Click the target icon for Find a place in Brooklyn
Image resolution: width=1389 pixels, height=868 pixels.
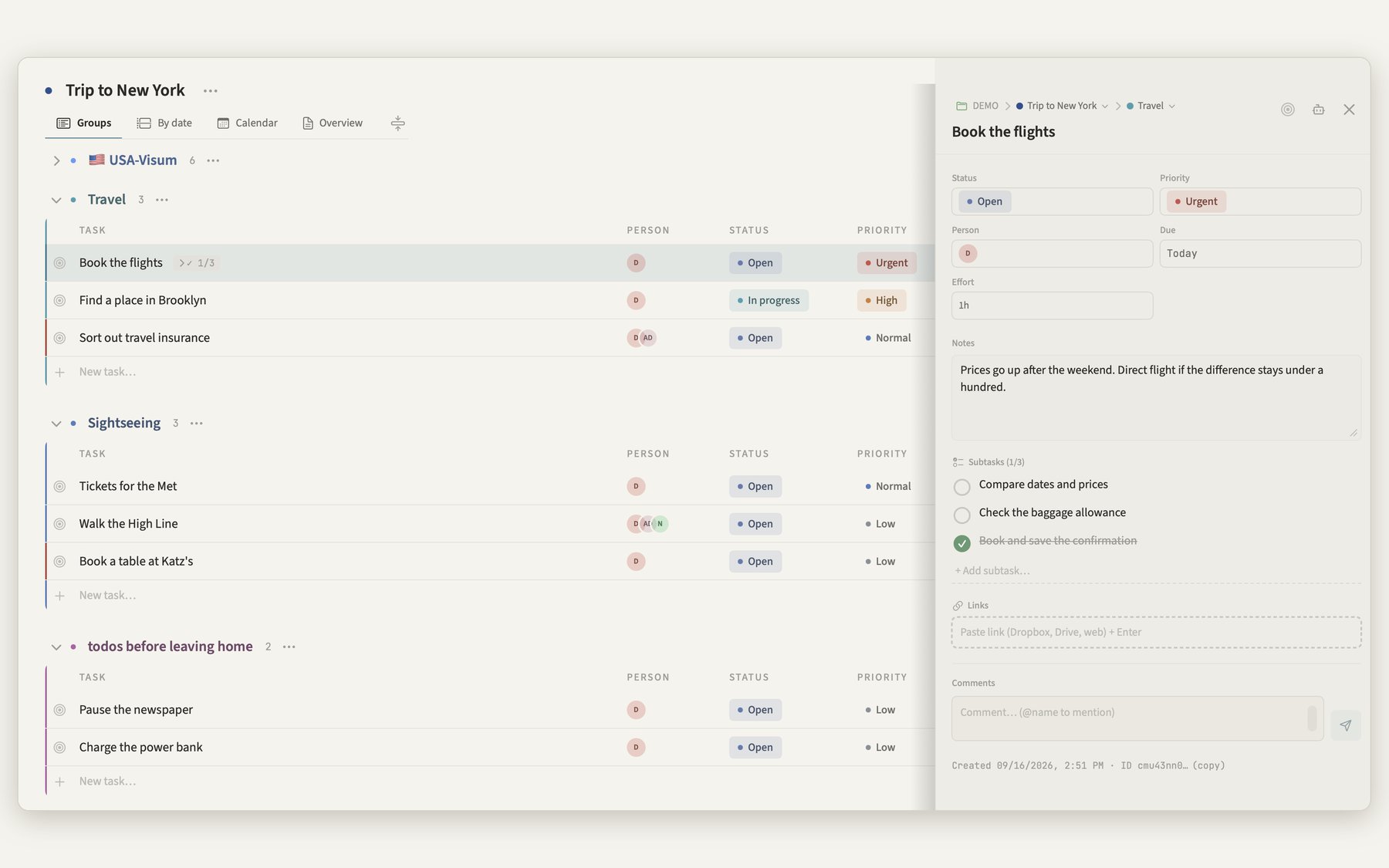click(59, 300)
